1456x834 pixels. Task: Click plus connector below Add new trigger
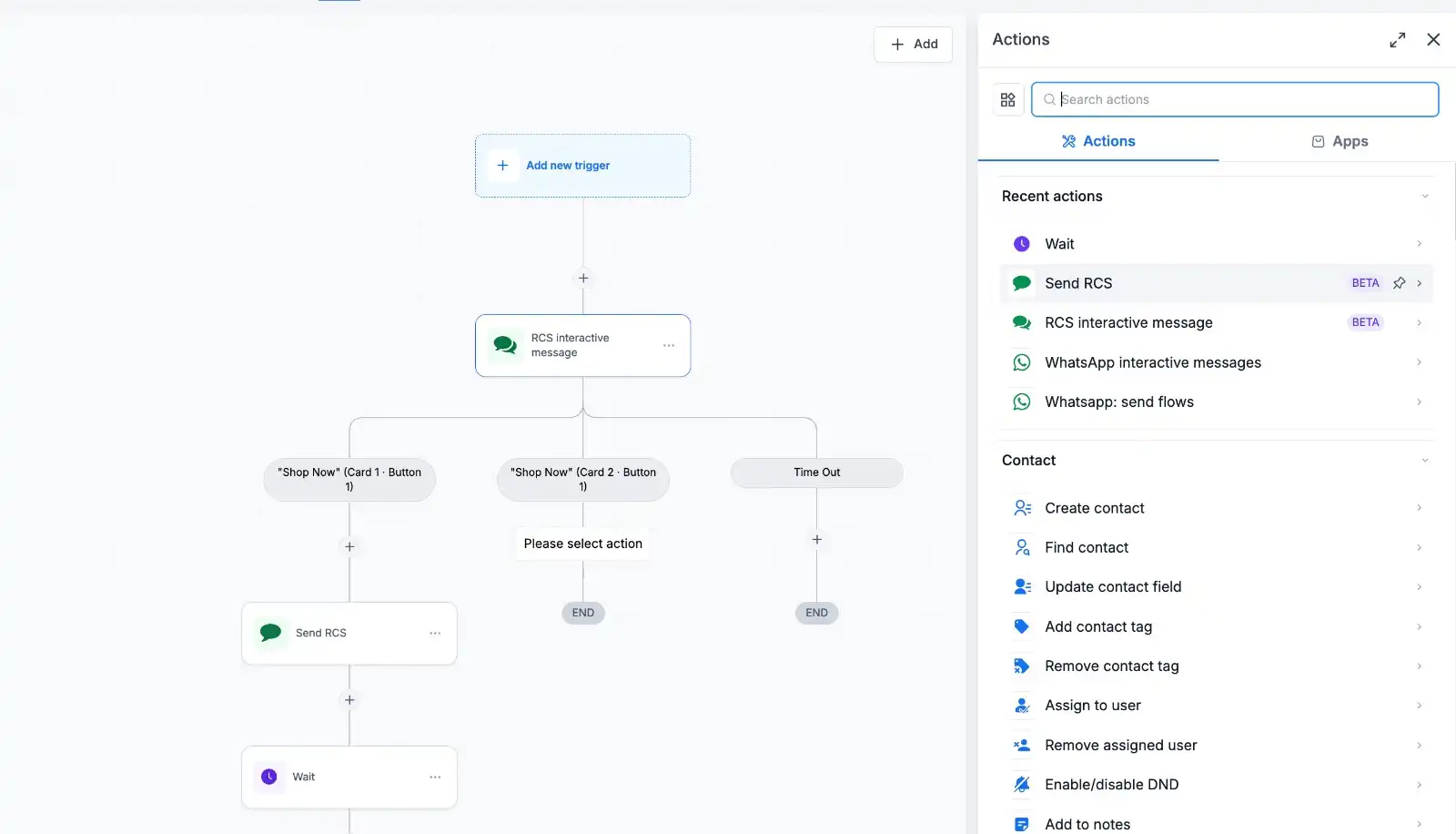pos(583,278)
